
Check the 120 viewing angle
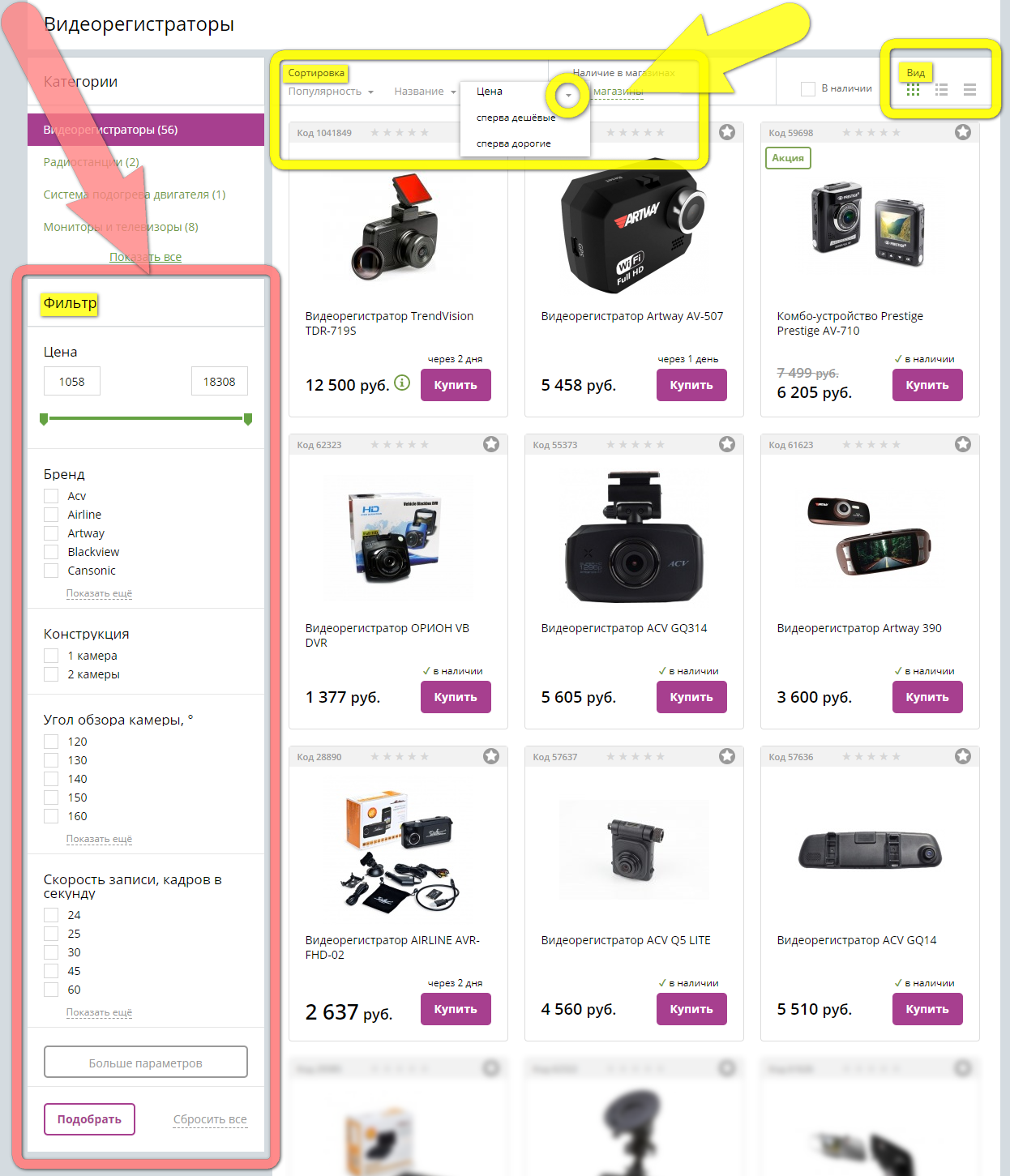pos(51,742)
